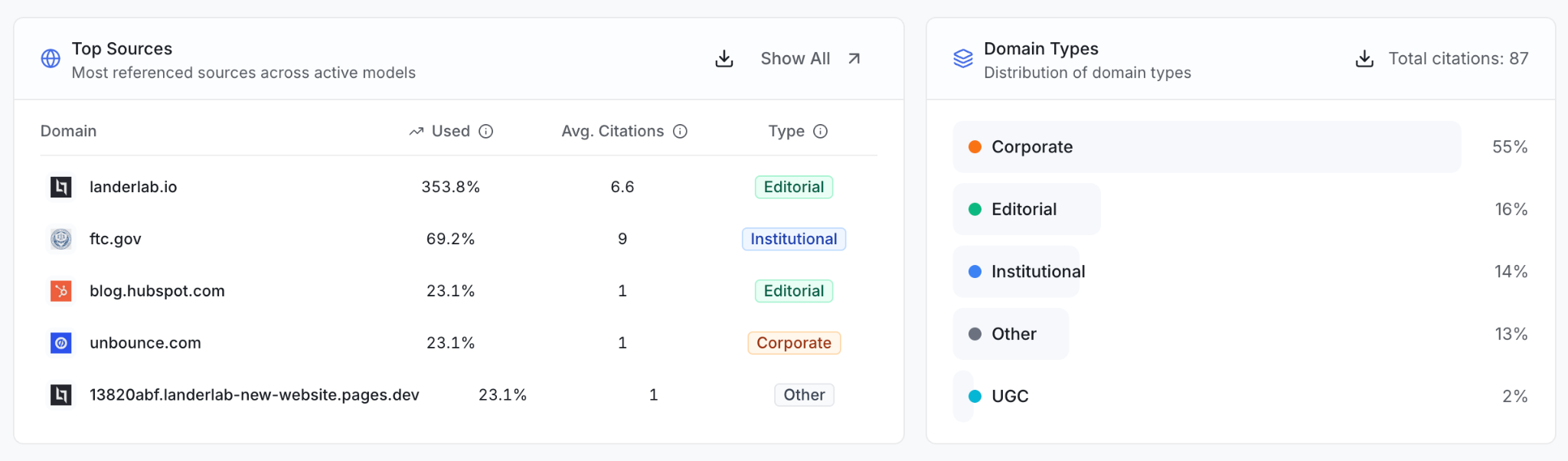The image size is (1568, 461).
Task: Click the Show All link
Action: (x=795, y=59)
